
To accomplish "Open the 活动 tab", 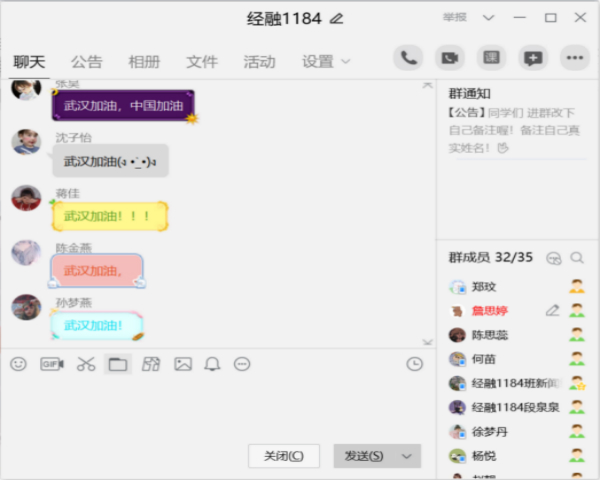I will tap(259, 61).
